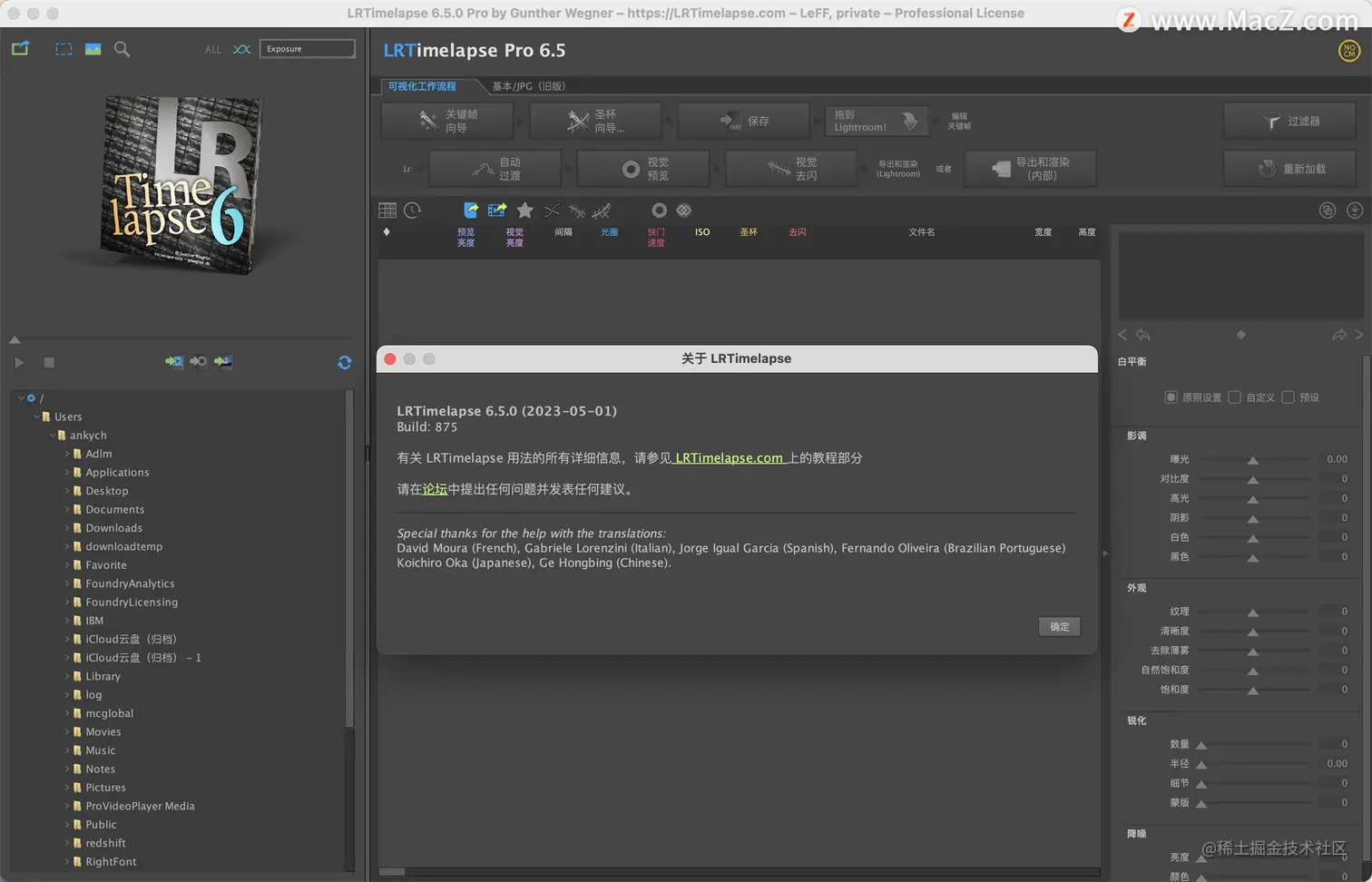The height and width of the screenshot is (882, 1372).
Task: Click the 拖到 Lightroom! button
Action: click(x=877, y=121)
